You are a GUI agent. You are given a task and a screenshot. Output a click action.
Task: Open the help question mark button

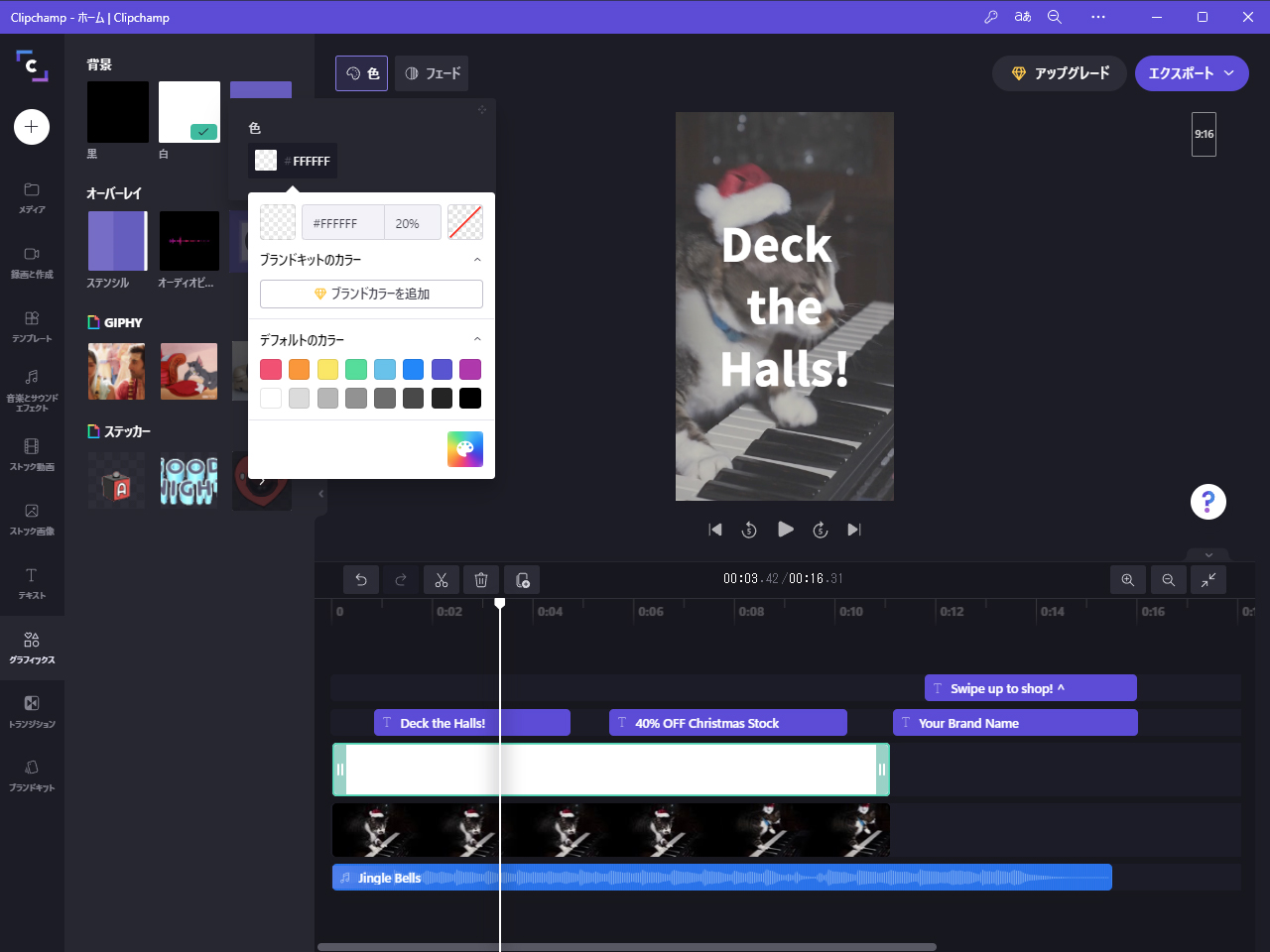tap(1208, 502)
